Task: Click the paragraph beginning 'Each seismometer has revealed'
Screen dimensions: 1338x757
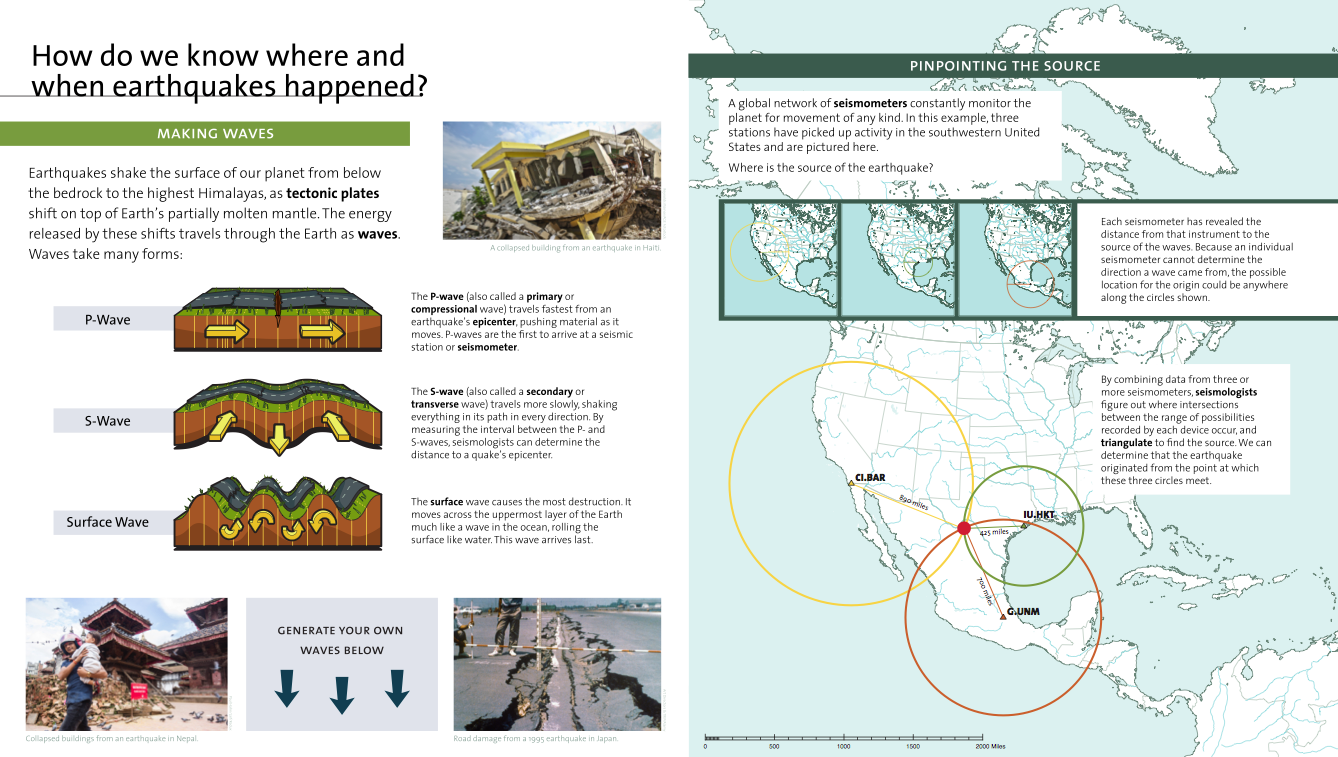Action: tap(1197, 259)
